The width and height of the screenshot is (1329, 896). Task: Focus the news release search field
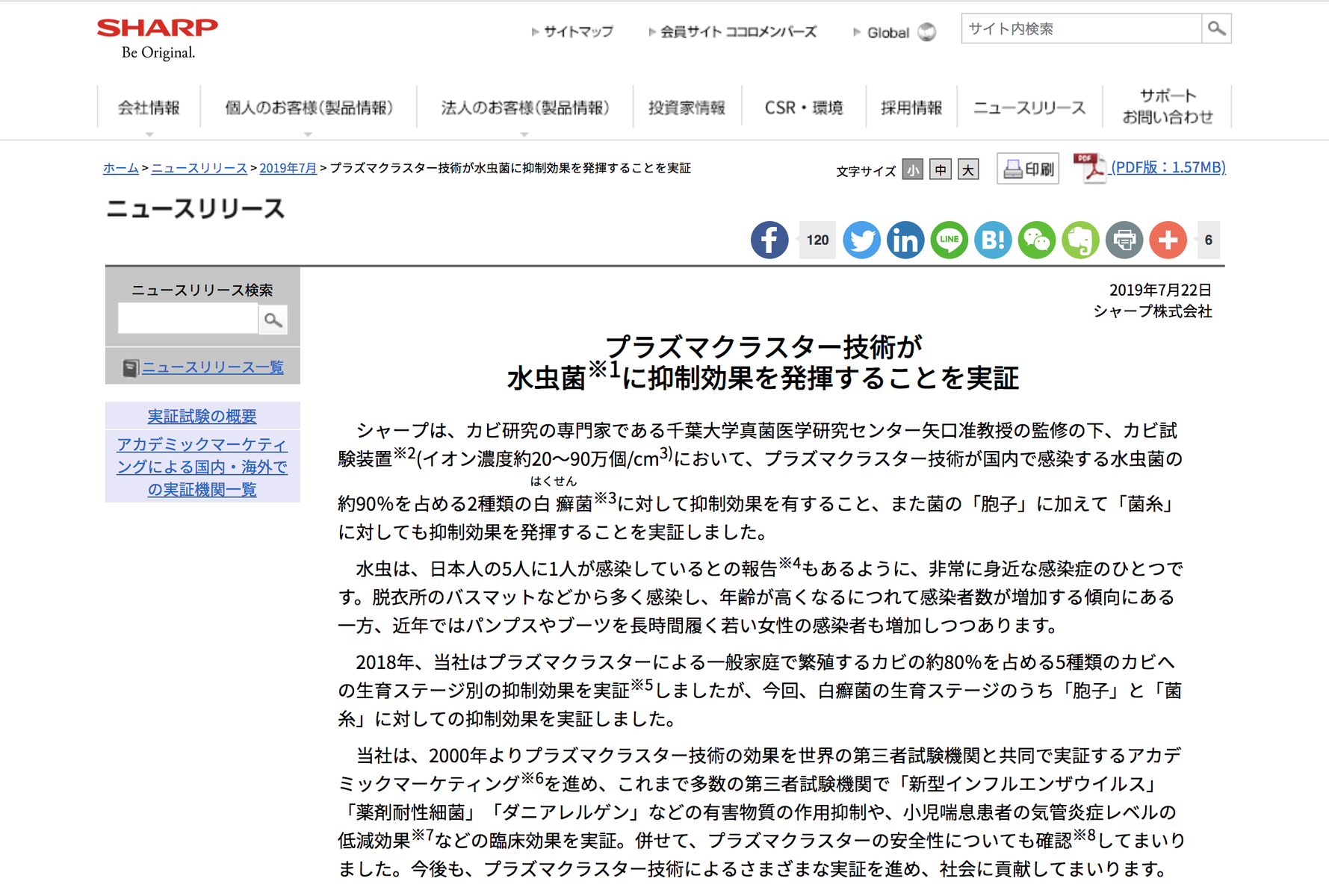(x=188, y=320)
